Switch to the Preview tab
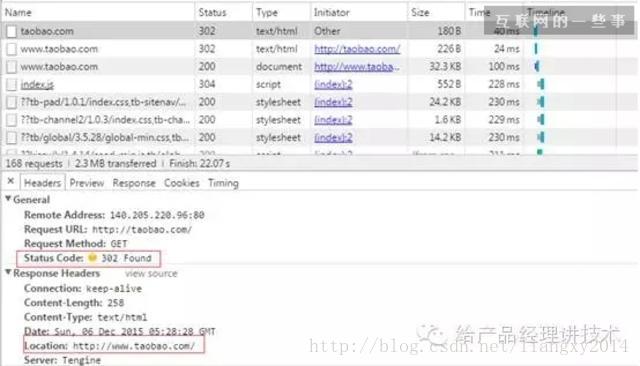Image resolution: width=640 pixels, height=366 pixels. click(87, 183)
